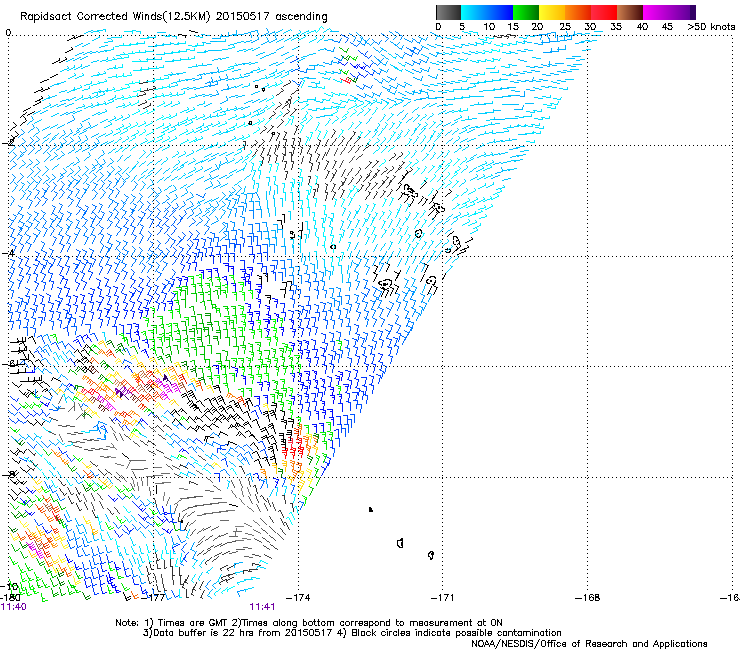Click the time label '11:40'
Screen dimensions: 740x650
coord(14,607)
